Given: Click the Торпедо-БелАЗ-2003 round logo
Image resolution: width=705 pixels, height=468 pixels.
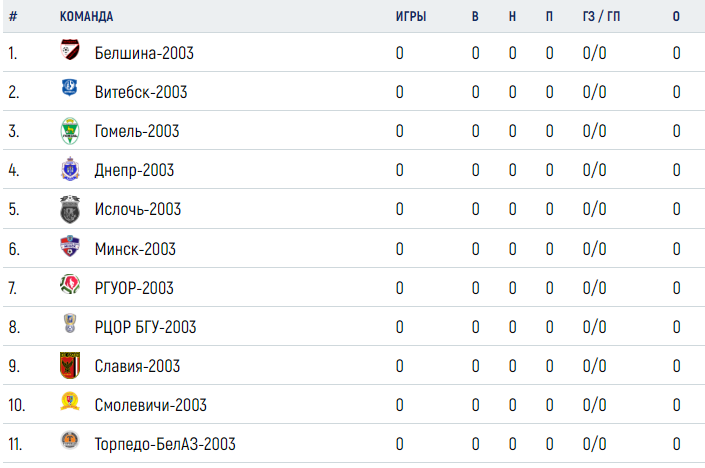Looking at the screenshot, I should tap(70, 440).
